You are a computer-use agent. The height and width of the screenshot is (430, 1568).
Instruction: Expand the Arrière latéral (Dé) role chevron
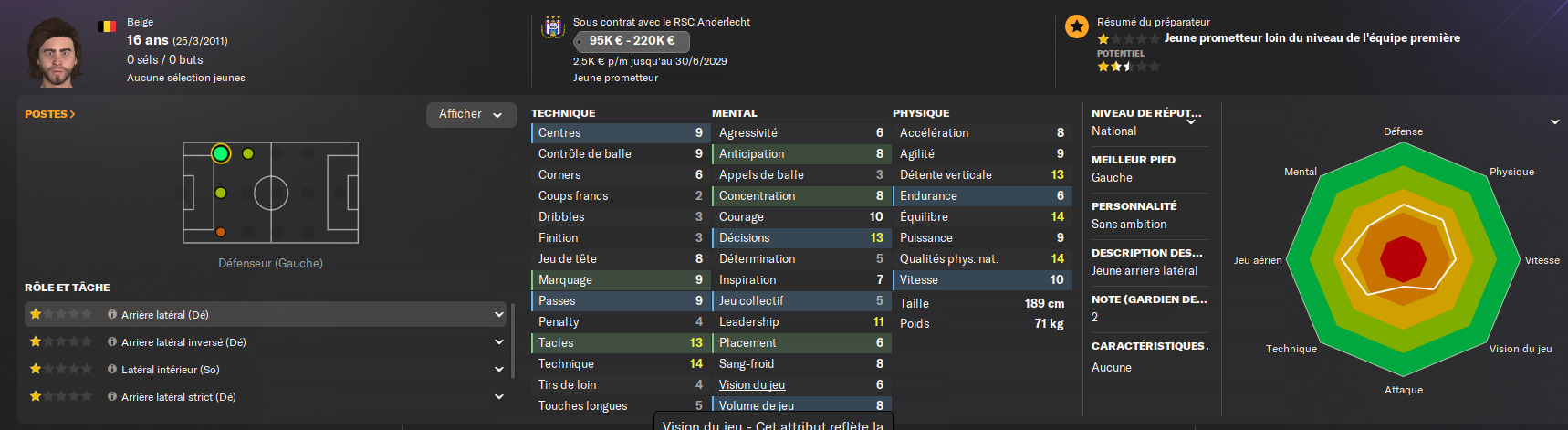click(499, 314)
